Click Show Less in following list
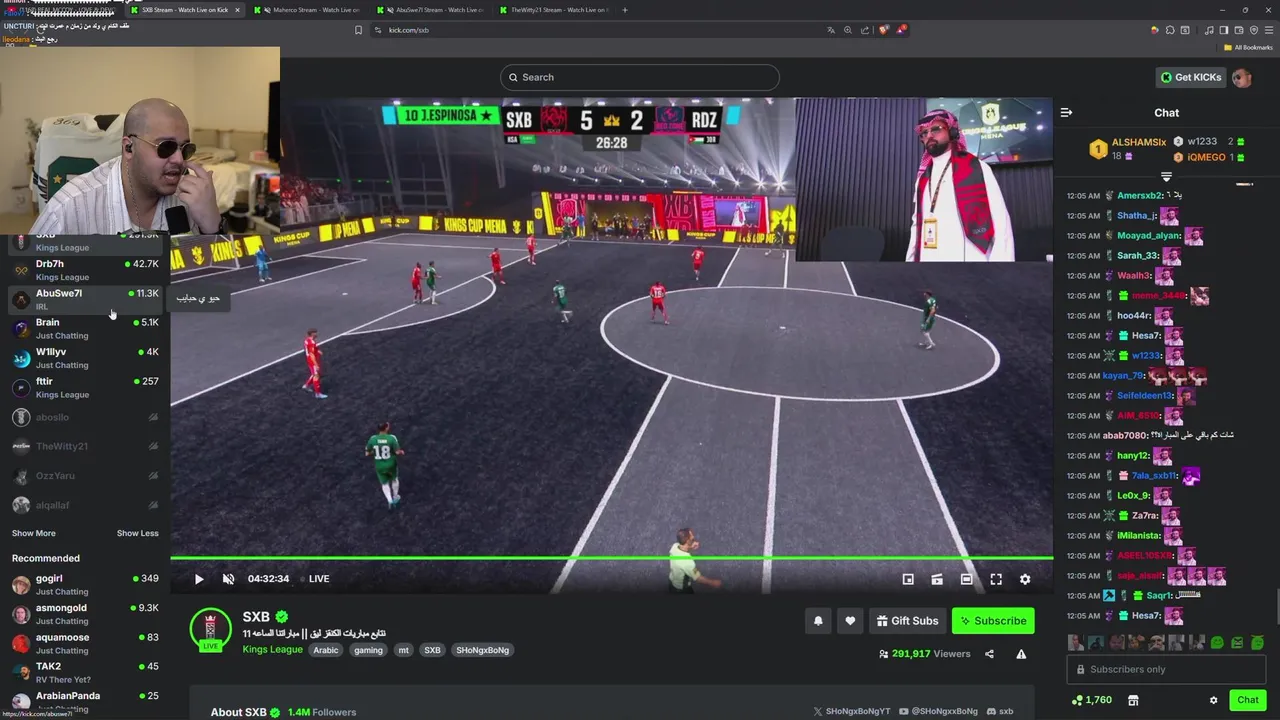1280x720 pixels. point(137,533)
